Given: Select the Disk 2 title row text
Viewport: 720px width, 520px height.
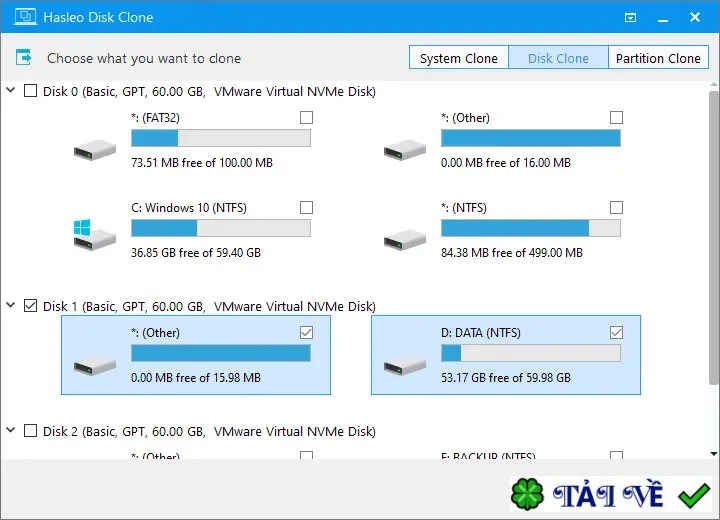Looking at the screenshot, I should [x=209, y=431].
